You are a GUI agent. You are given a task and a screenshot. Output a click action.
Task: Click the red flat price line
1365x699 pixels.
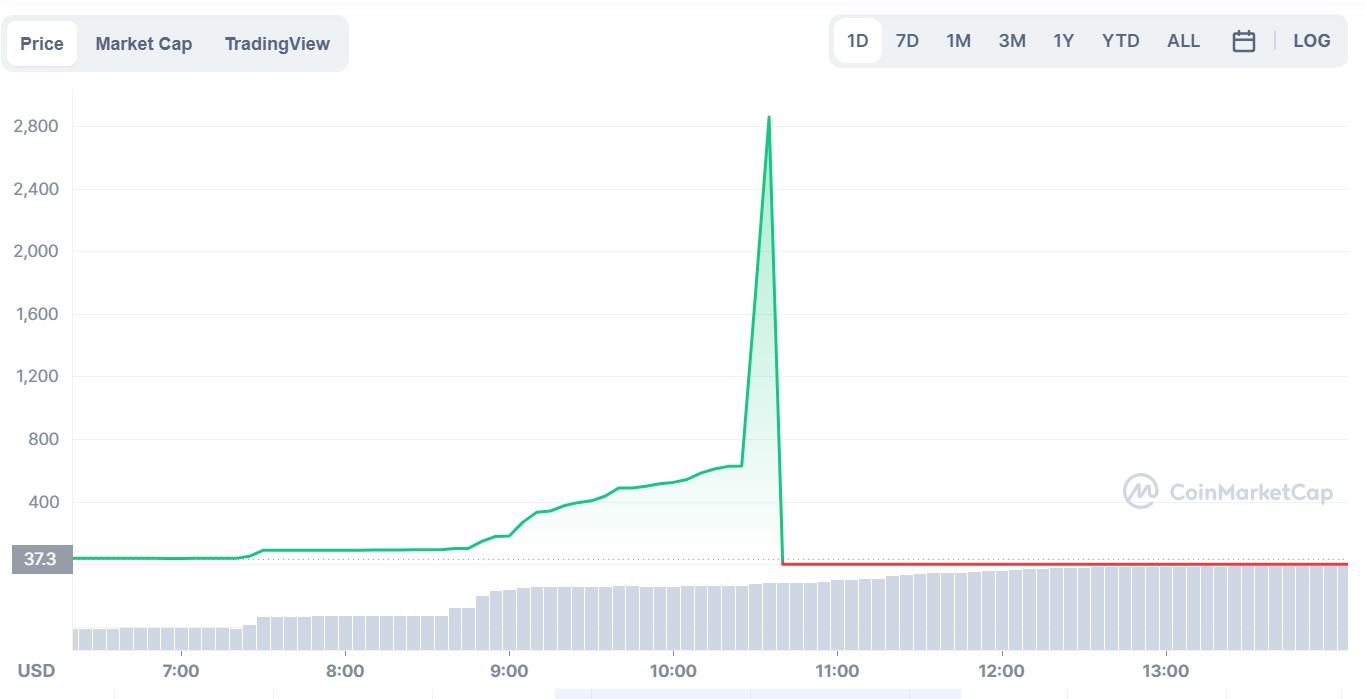tap(1065, 564)
